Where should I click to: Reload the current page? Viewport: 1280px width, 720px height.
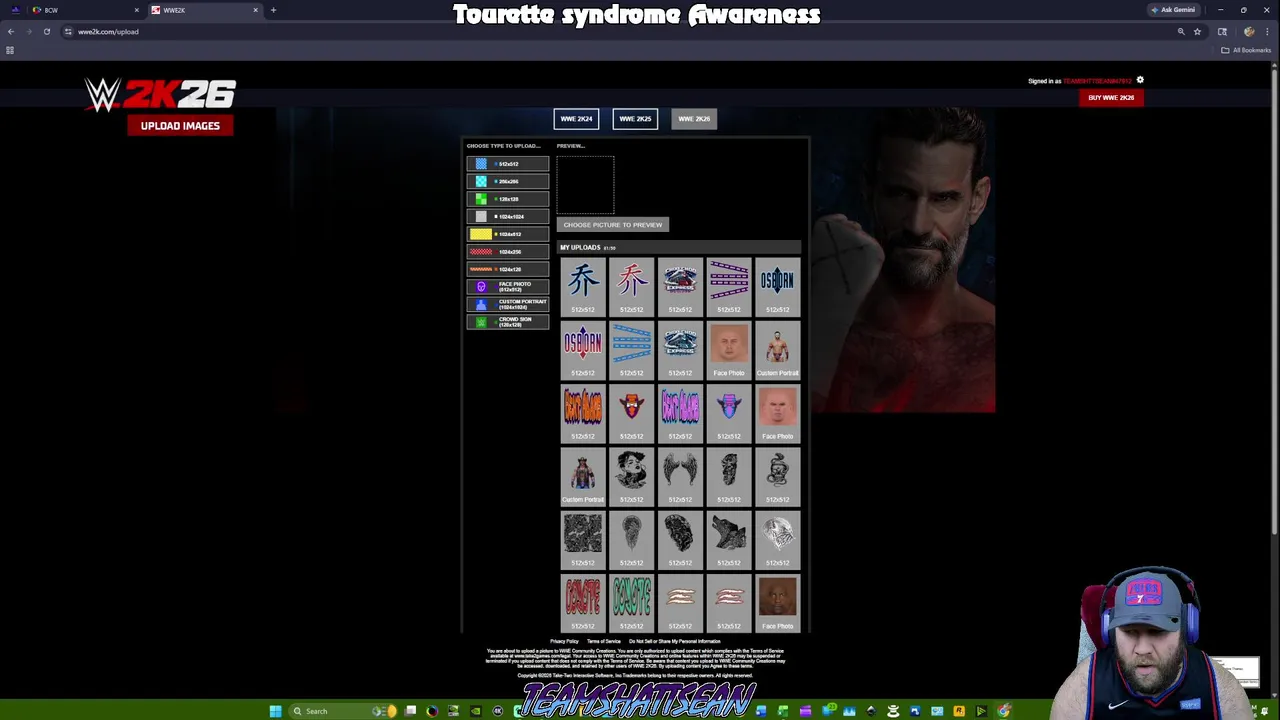point(46,31)
